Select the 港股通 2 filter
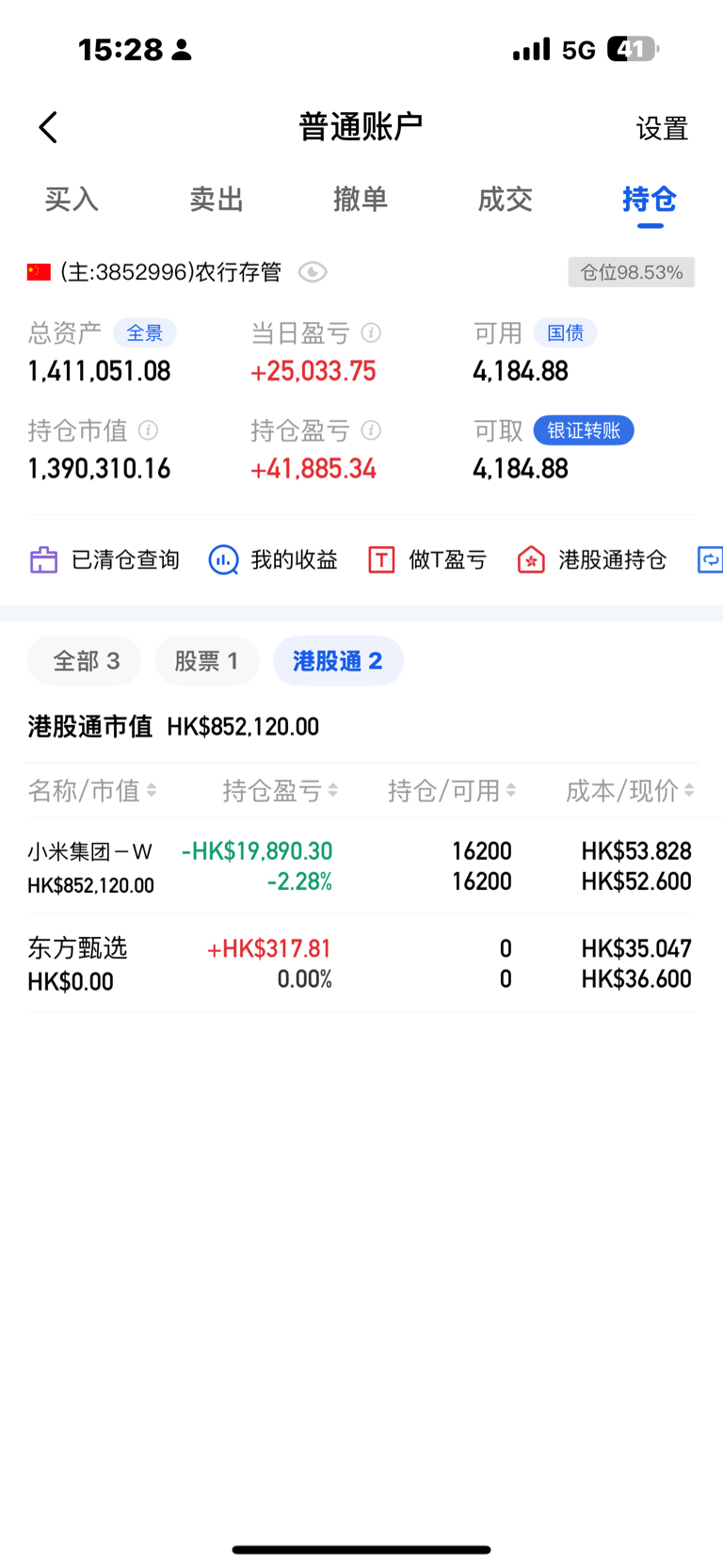 tap(338, 661)
